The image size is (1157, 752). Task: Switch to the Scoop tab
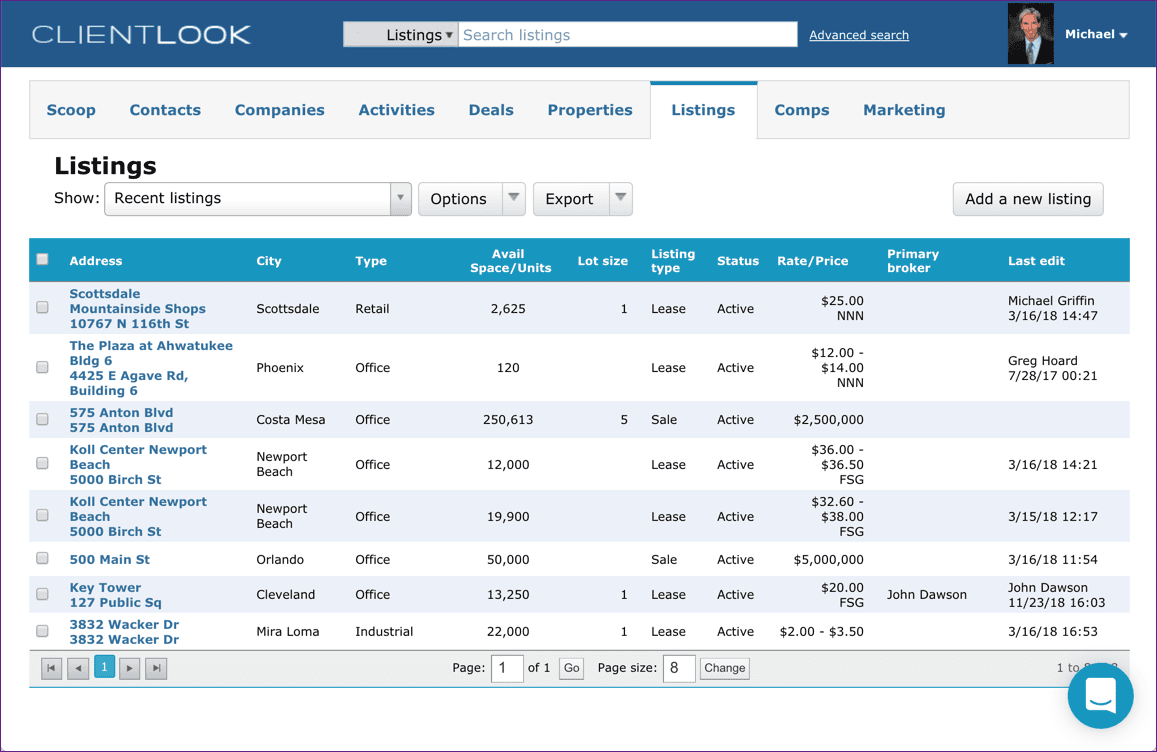coord(71,110)
